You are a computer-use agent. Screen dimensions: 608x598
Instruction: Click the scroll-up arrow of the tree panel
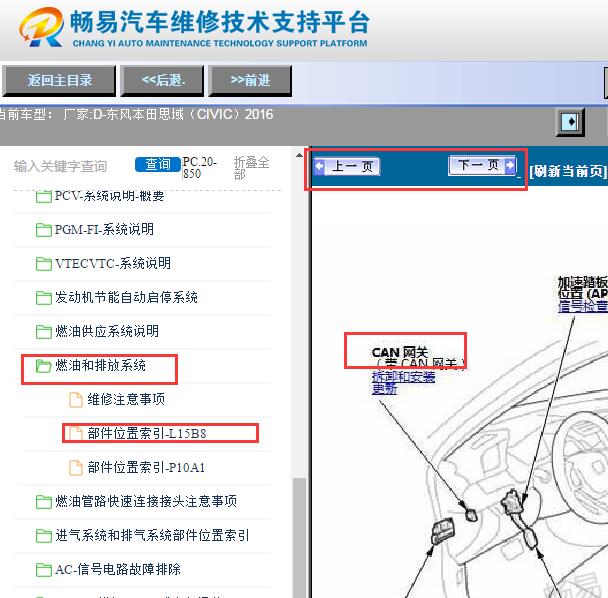299,156
